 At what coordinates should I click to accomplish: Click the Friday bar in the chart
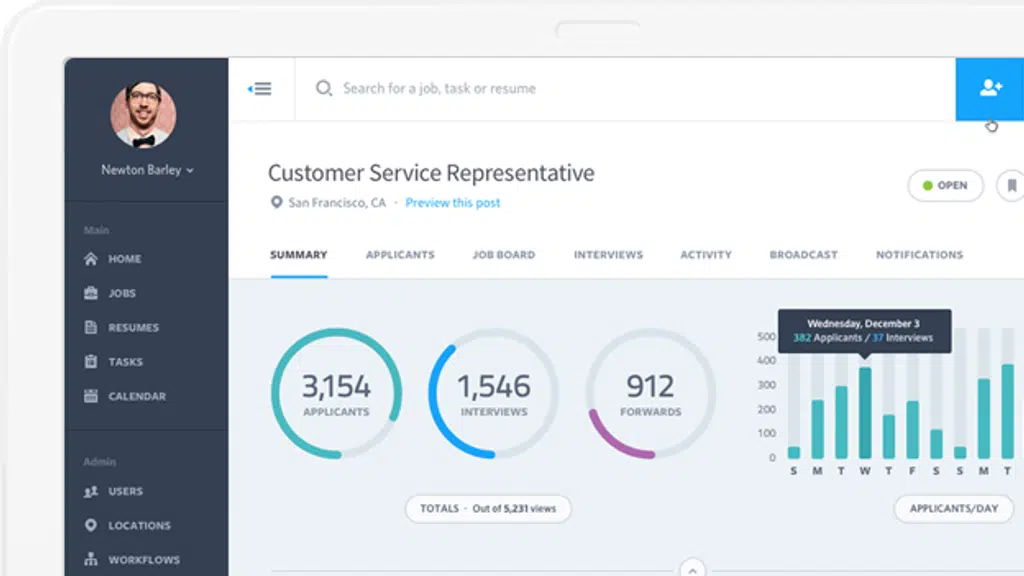pos(912,430)
